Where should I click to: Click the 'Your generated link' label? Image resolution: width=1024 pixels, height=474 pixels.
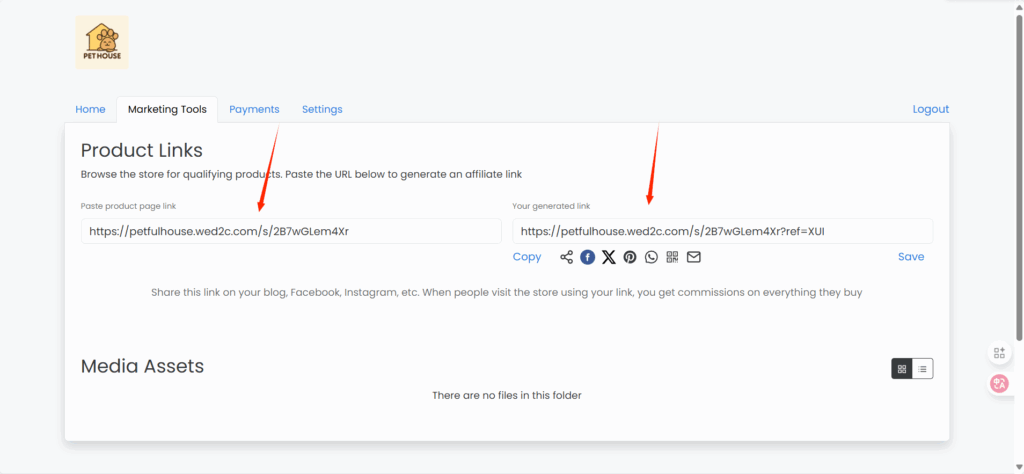tap(551, 206)
